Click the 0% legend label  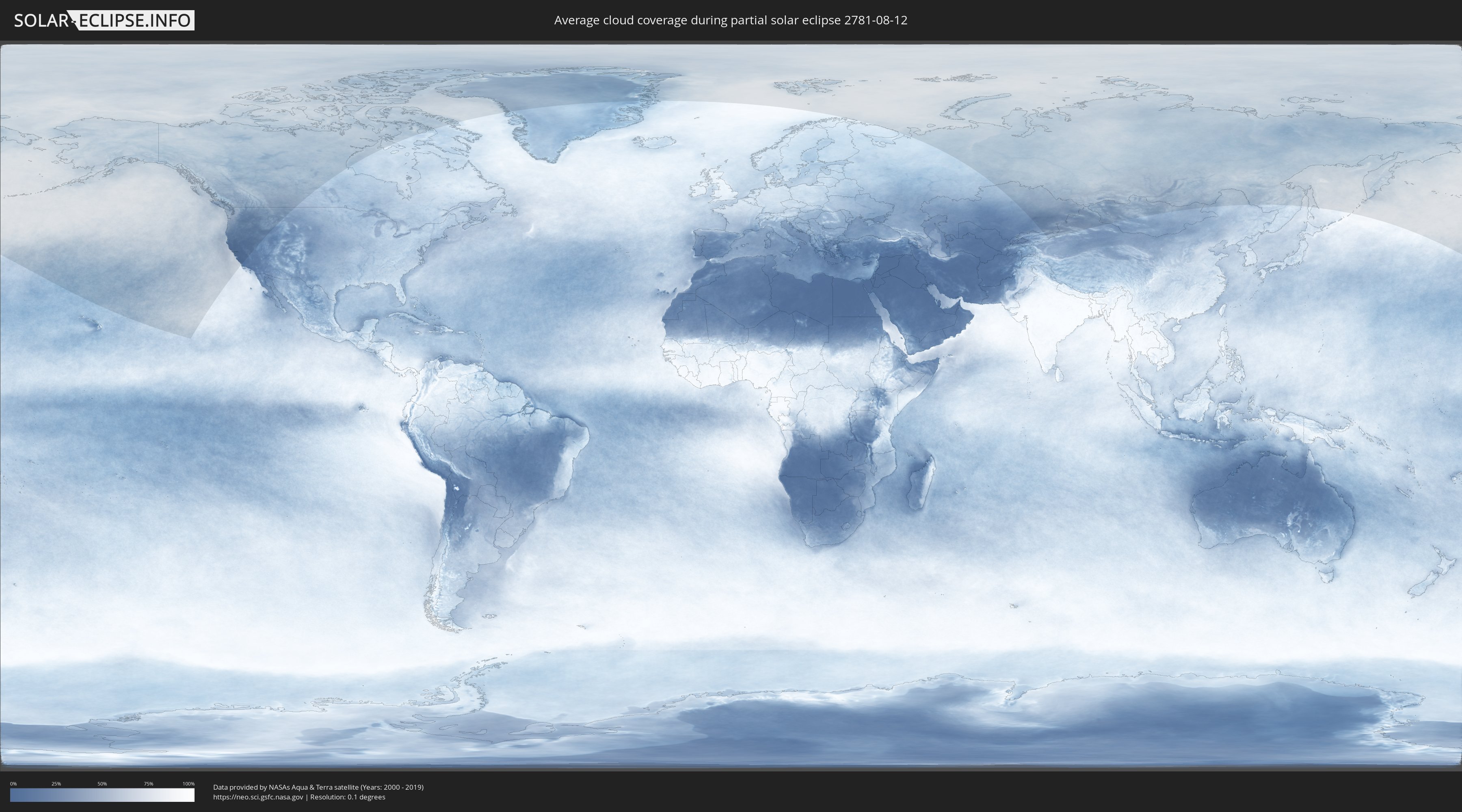click(x=13, y=784)
